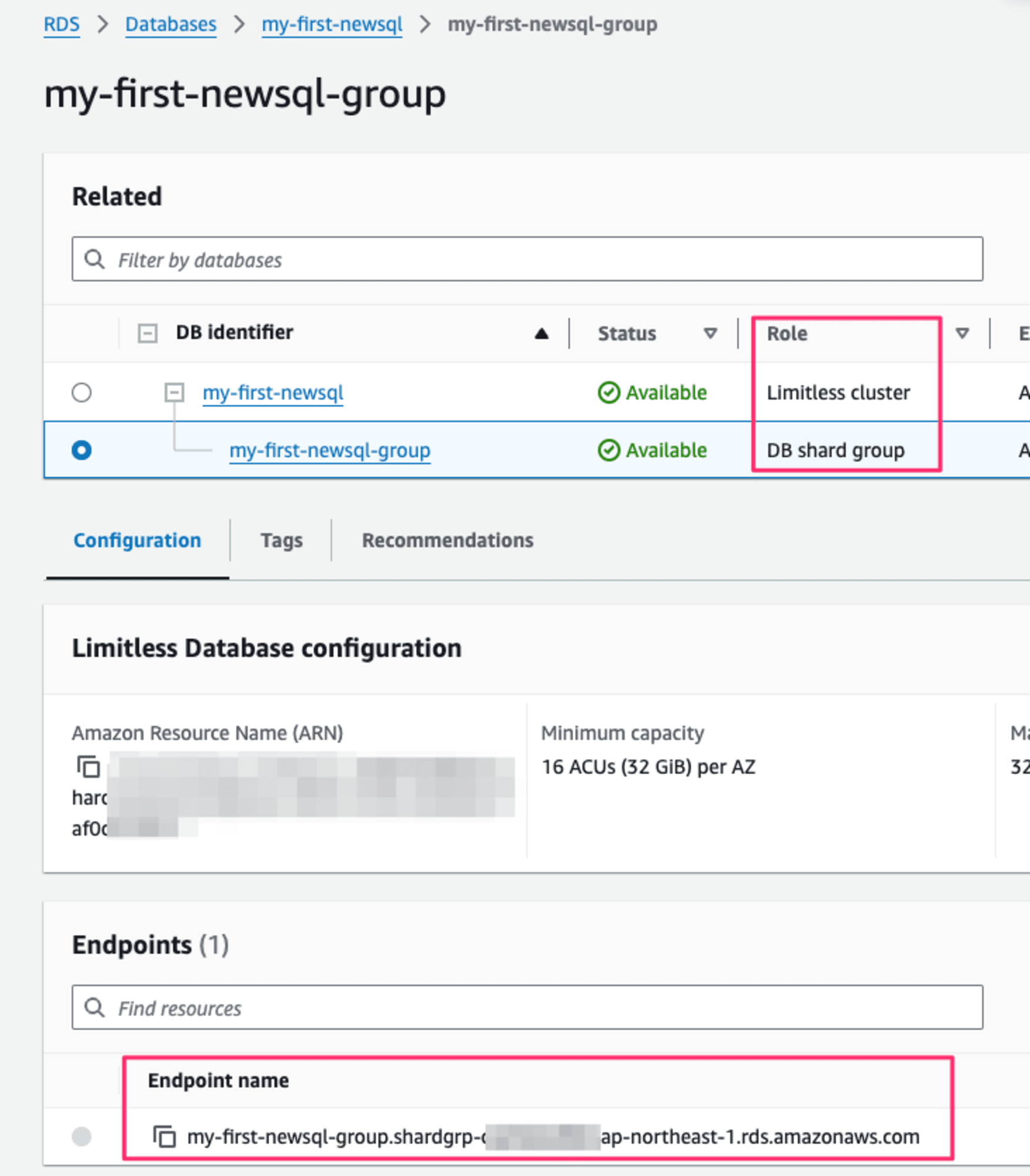Click the Minimum capacity label
This screenshot has height=1176, width=1030.
622,733
